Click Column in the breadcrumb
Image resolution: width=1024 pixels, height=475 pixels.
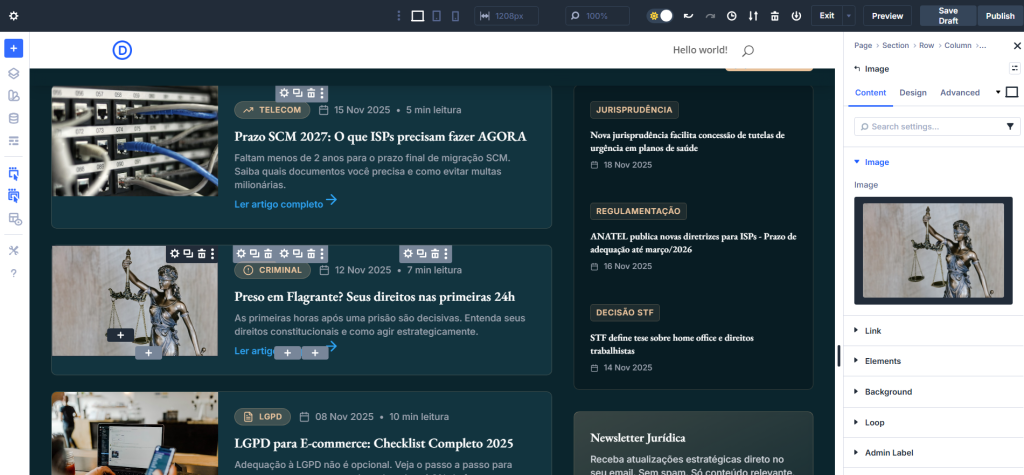pyautogui.click(x=957, y=46)
